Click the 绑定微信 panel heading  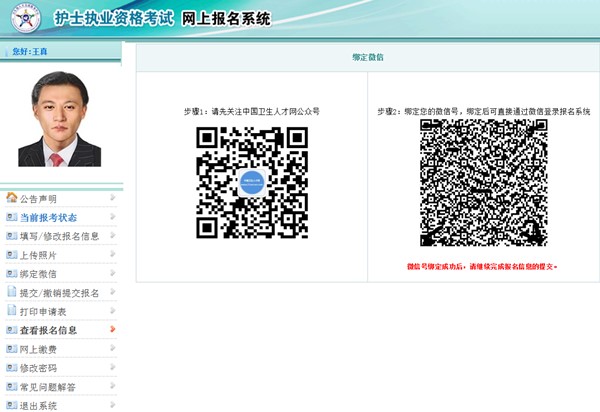click(368, 57)
